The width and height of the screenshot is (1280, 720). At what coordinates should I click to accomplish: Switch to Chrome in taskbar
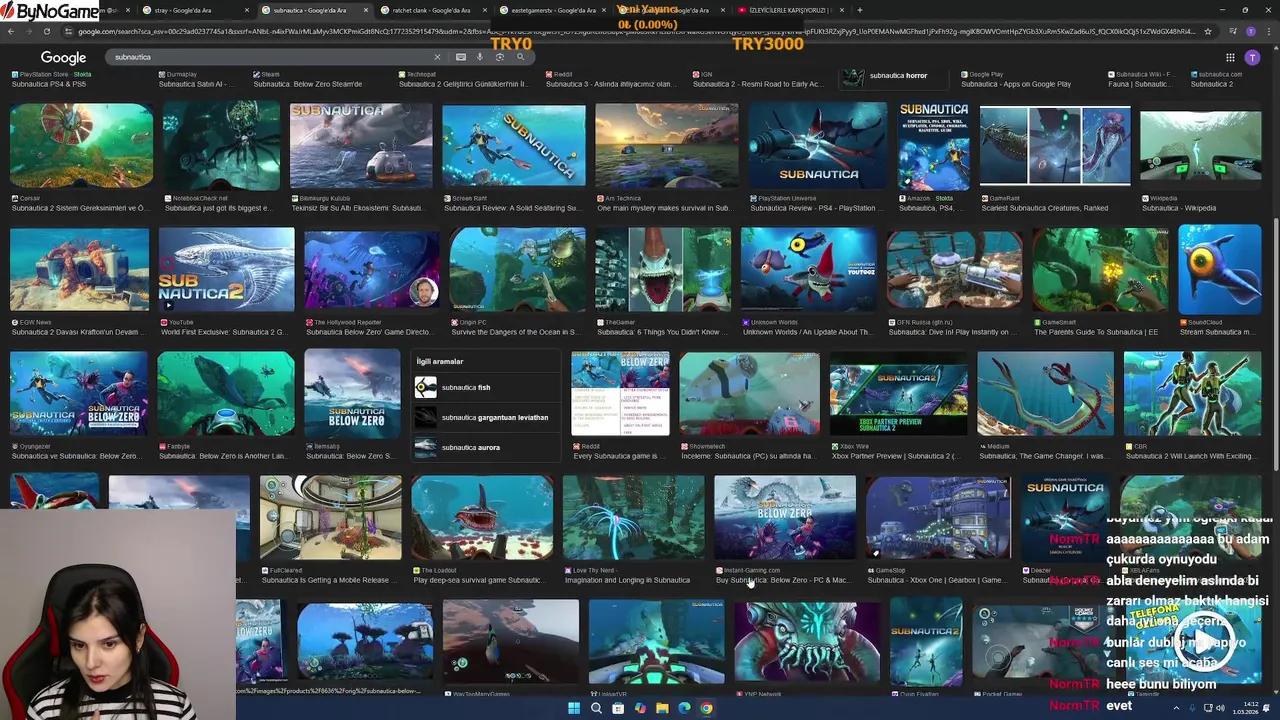706,708
